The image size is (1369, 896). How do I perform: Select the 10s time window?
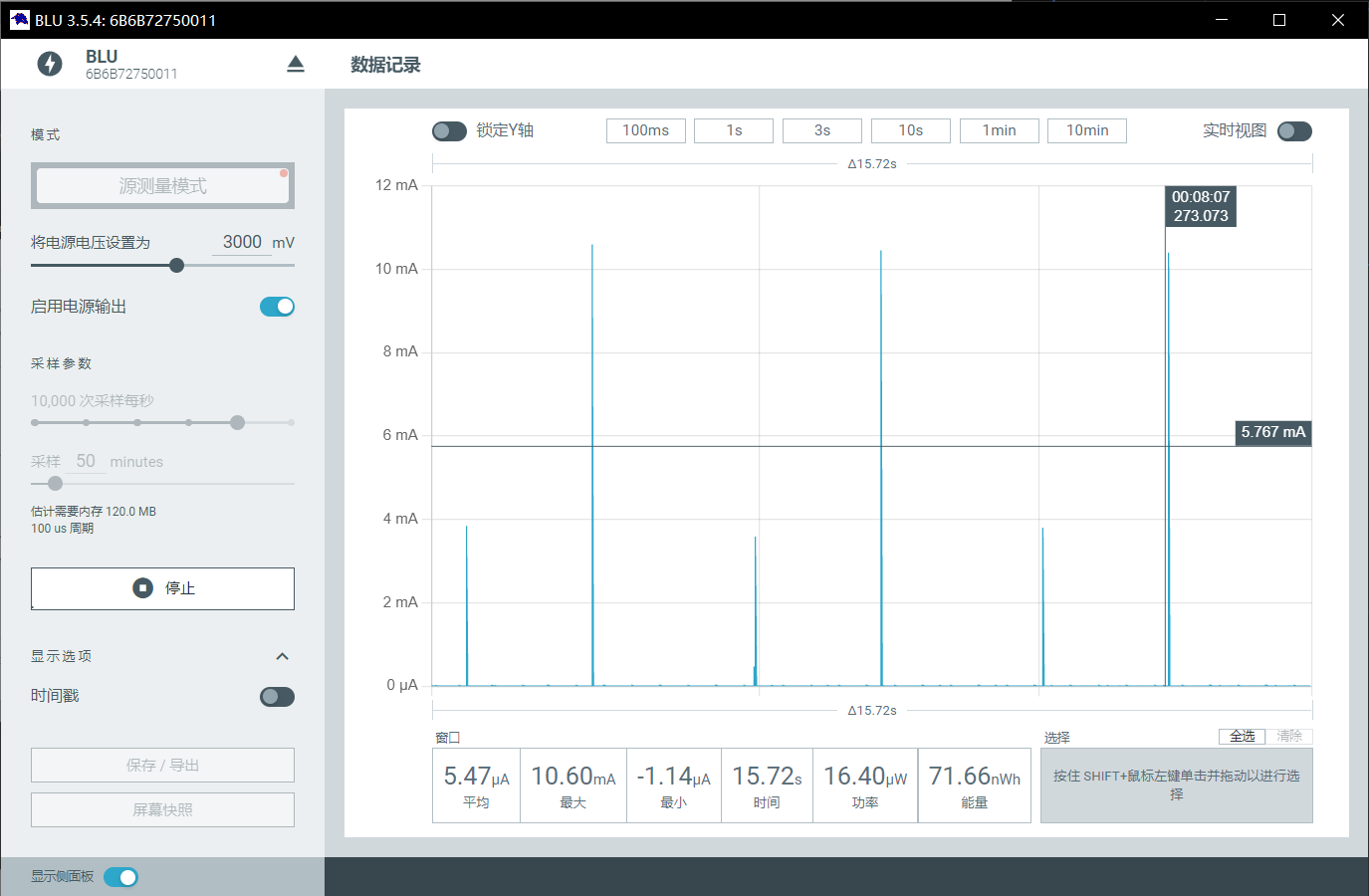click(x=910, y=130)
